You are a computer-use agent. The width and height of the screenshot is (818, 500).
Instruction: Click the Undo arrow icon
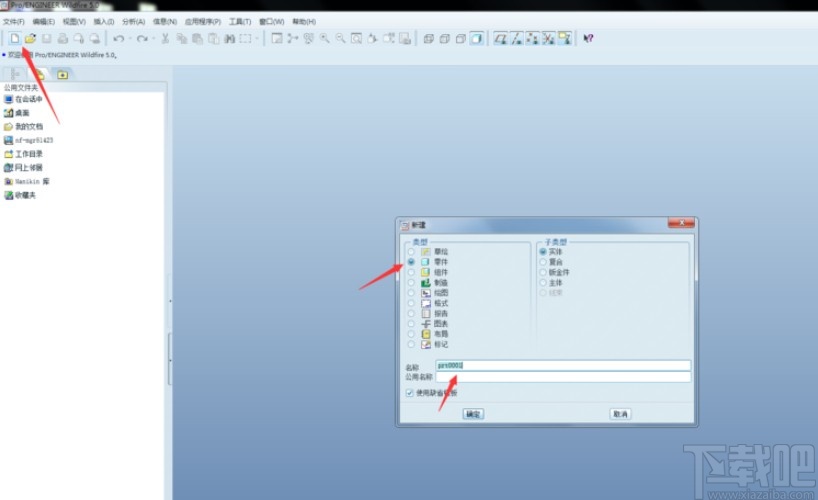118,38
